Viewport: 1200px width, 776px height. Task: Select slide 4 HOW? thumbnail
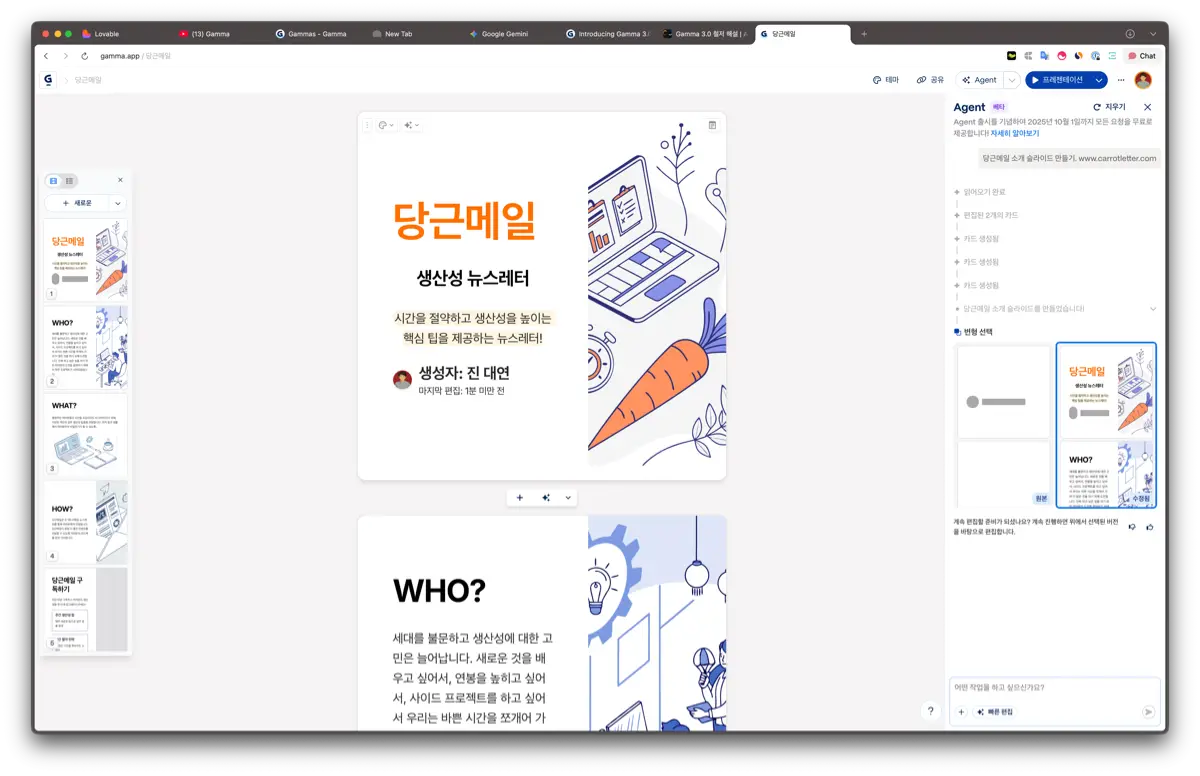click(x=86, y=521)
